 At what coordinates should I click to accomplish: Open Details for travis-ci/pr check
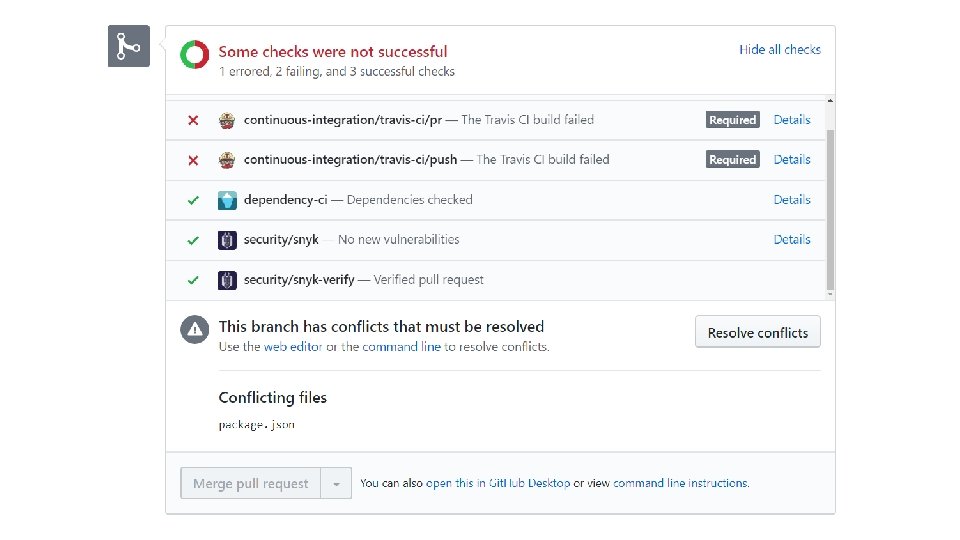click(x=792, y=119)
